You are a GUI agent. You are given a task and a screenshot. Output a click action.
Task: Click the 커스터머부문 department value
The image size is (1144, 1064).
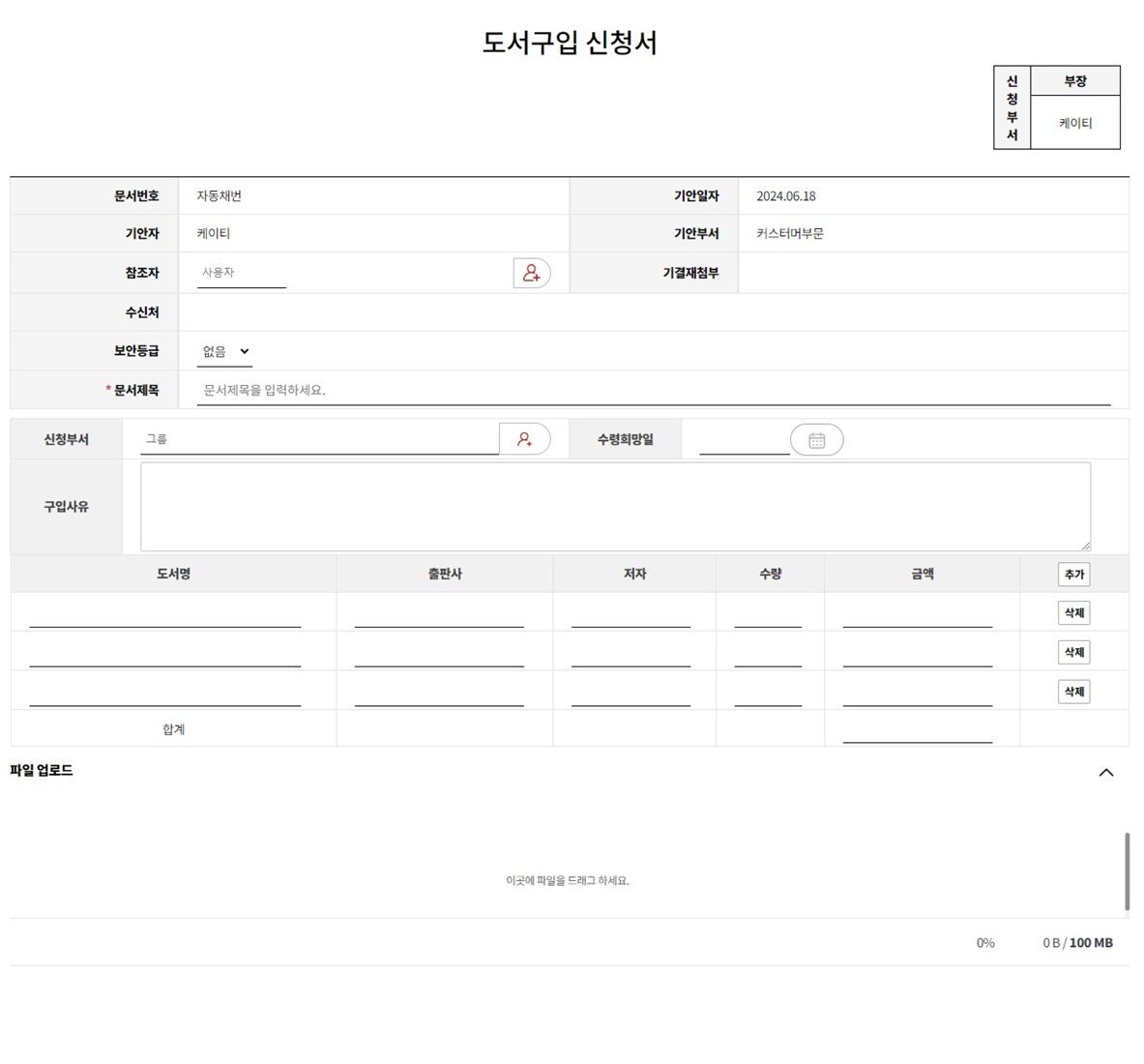(790, 233)
